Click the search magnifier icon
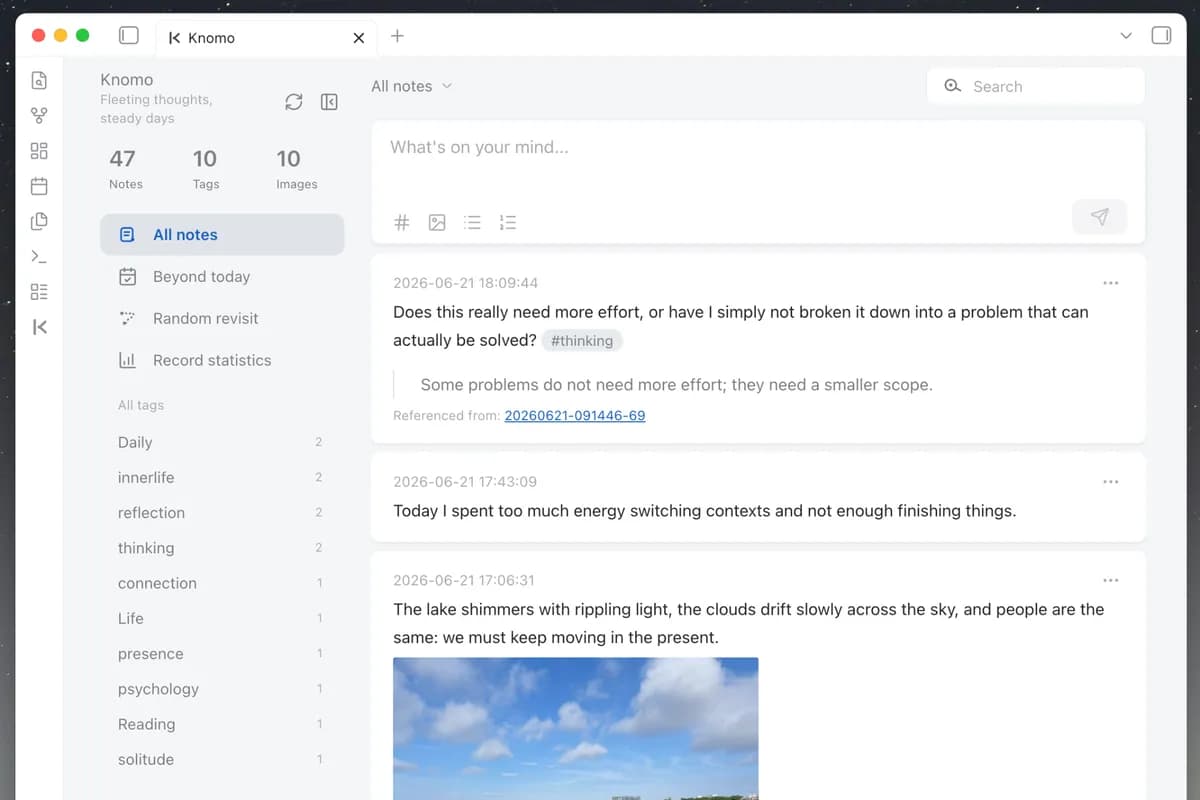The image size is (1200, 800). tap(953, 86)
